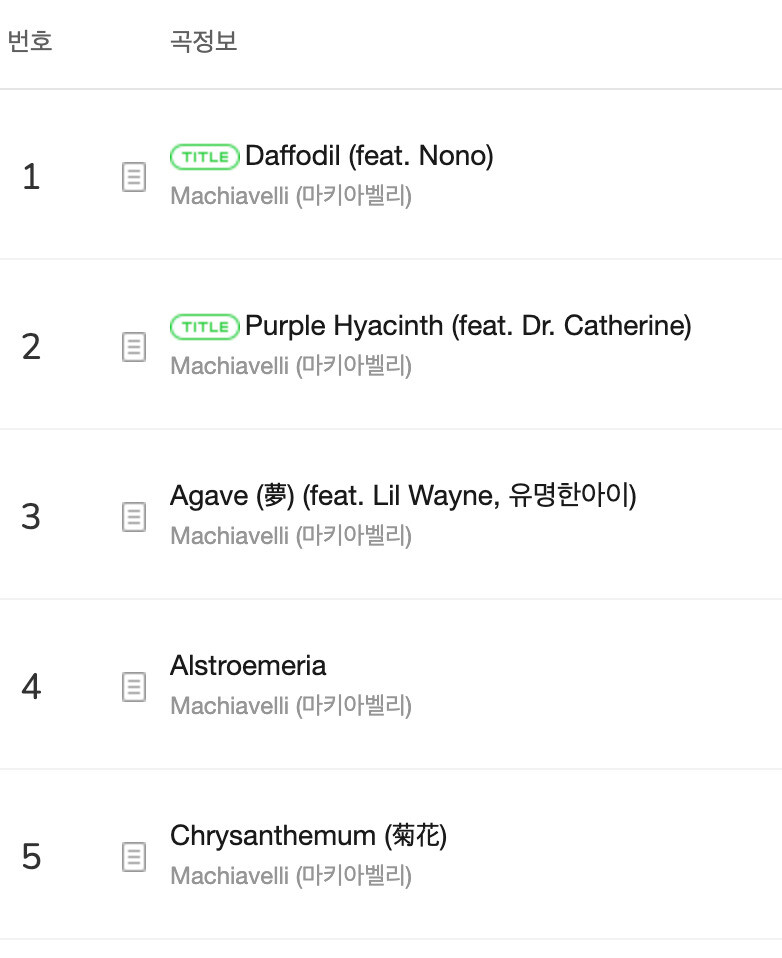The height and width of the screenshot is (958, 782).
Task: Open the song detail icon for Agave
Action: tap(133, 518)
